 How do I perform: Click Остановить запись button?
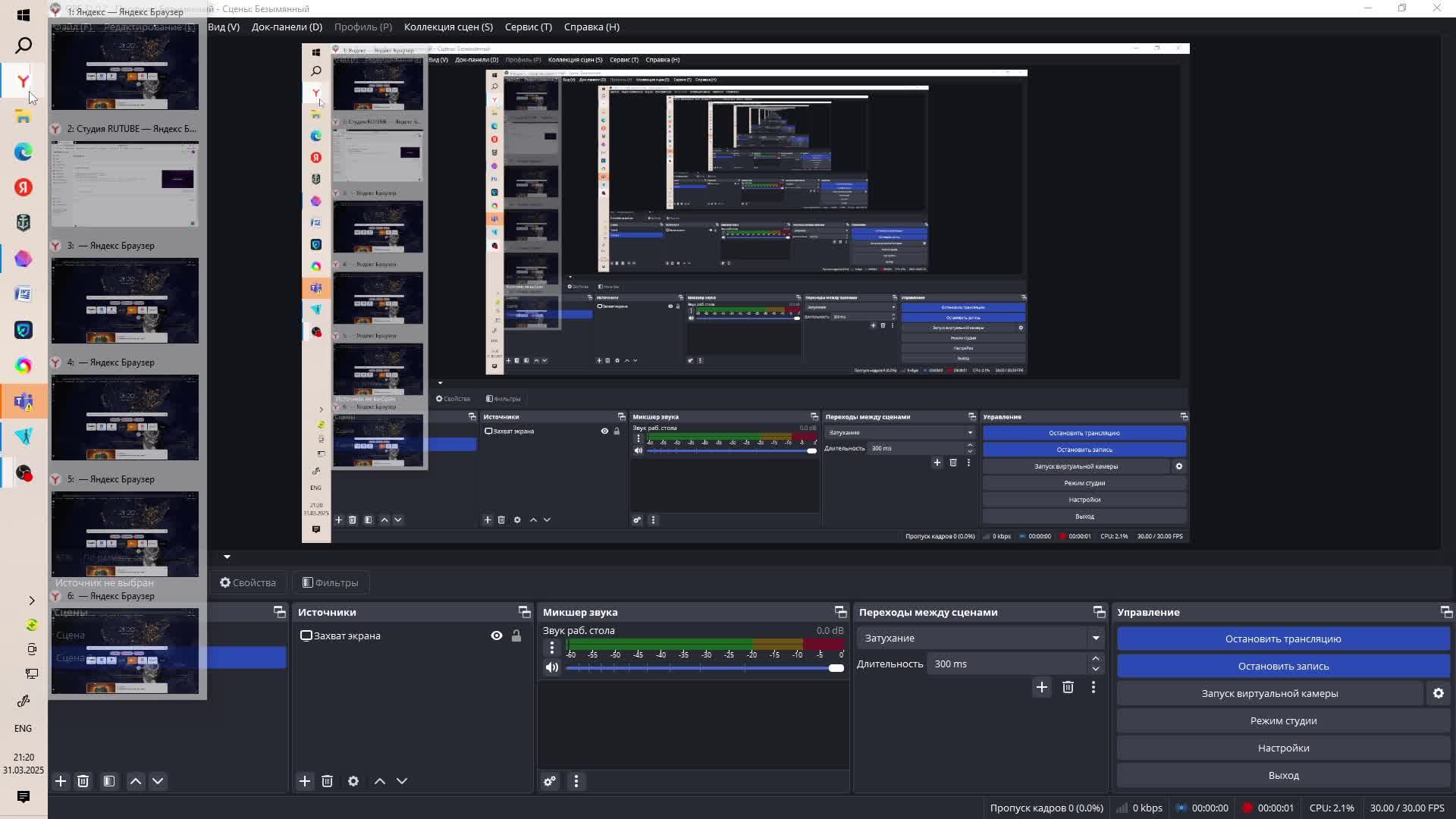(x=1283, y=666)
